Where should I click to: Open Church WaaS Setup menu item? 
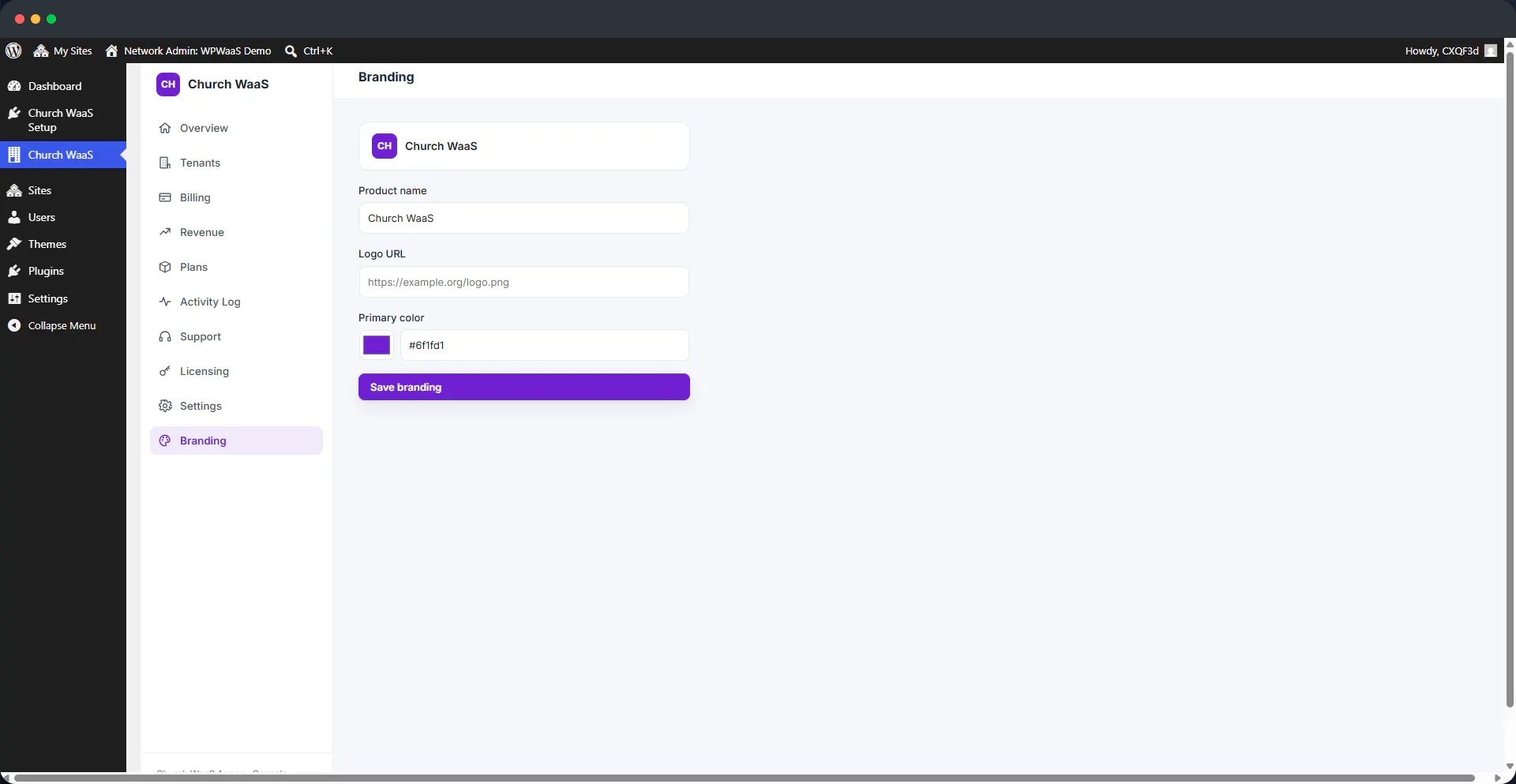(62, 120)
